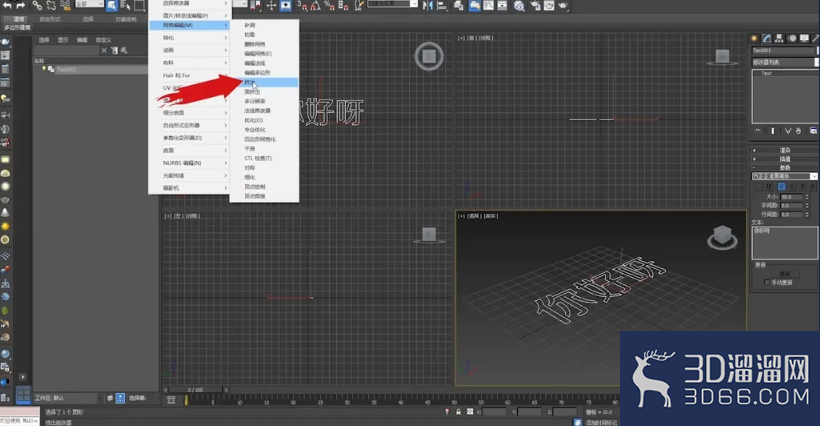
Task: Click the Update button in parameters
Action: coord(785,274)
